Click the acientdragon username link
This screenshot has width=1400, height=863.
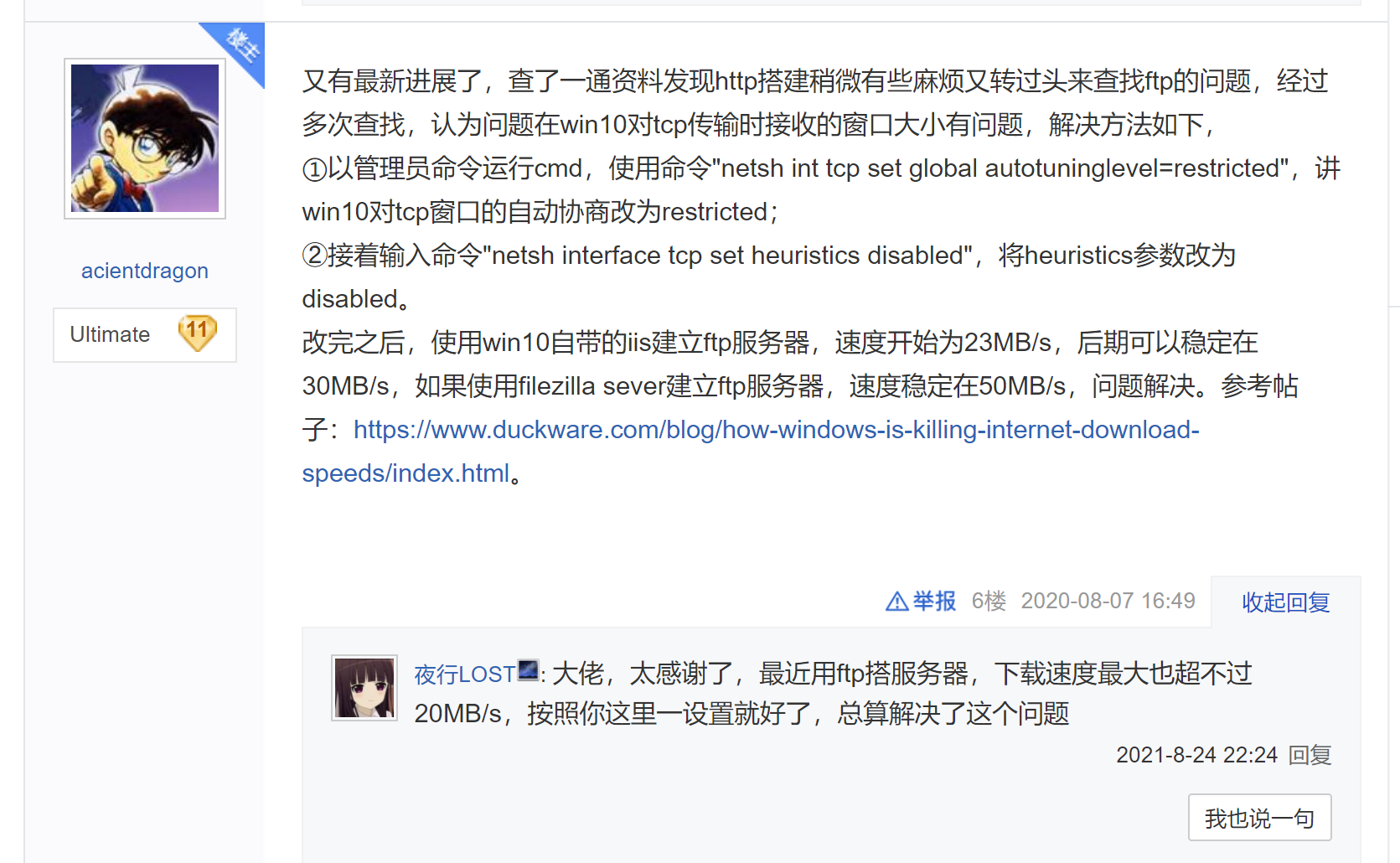[145, 271]
